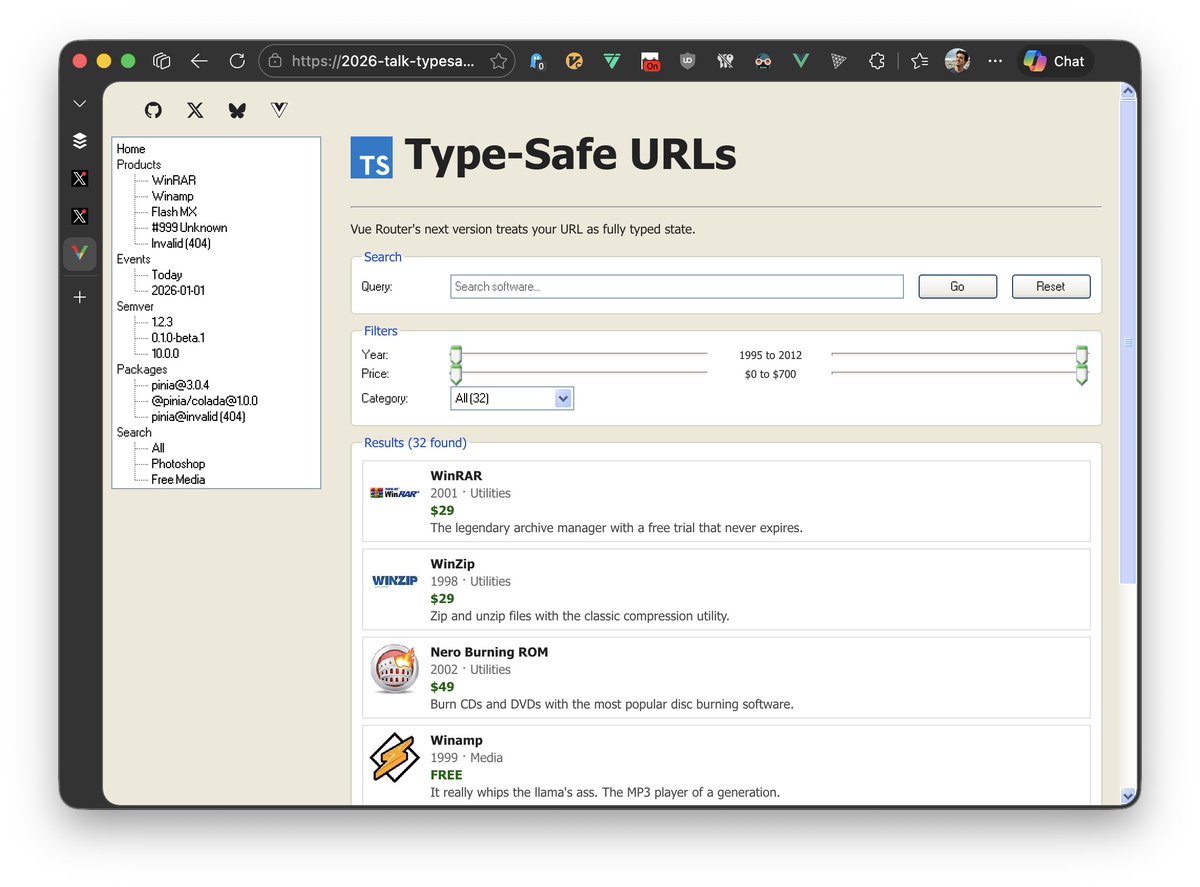The image size is (1200, 887).
Task: Click the Year maximum slider handle
Action: click(x=1081, y=355)
